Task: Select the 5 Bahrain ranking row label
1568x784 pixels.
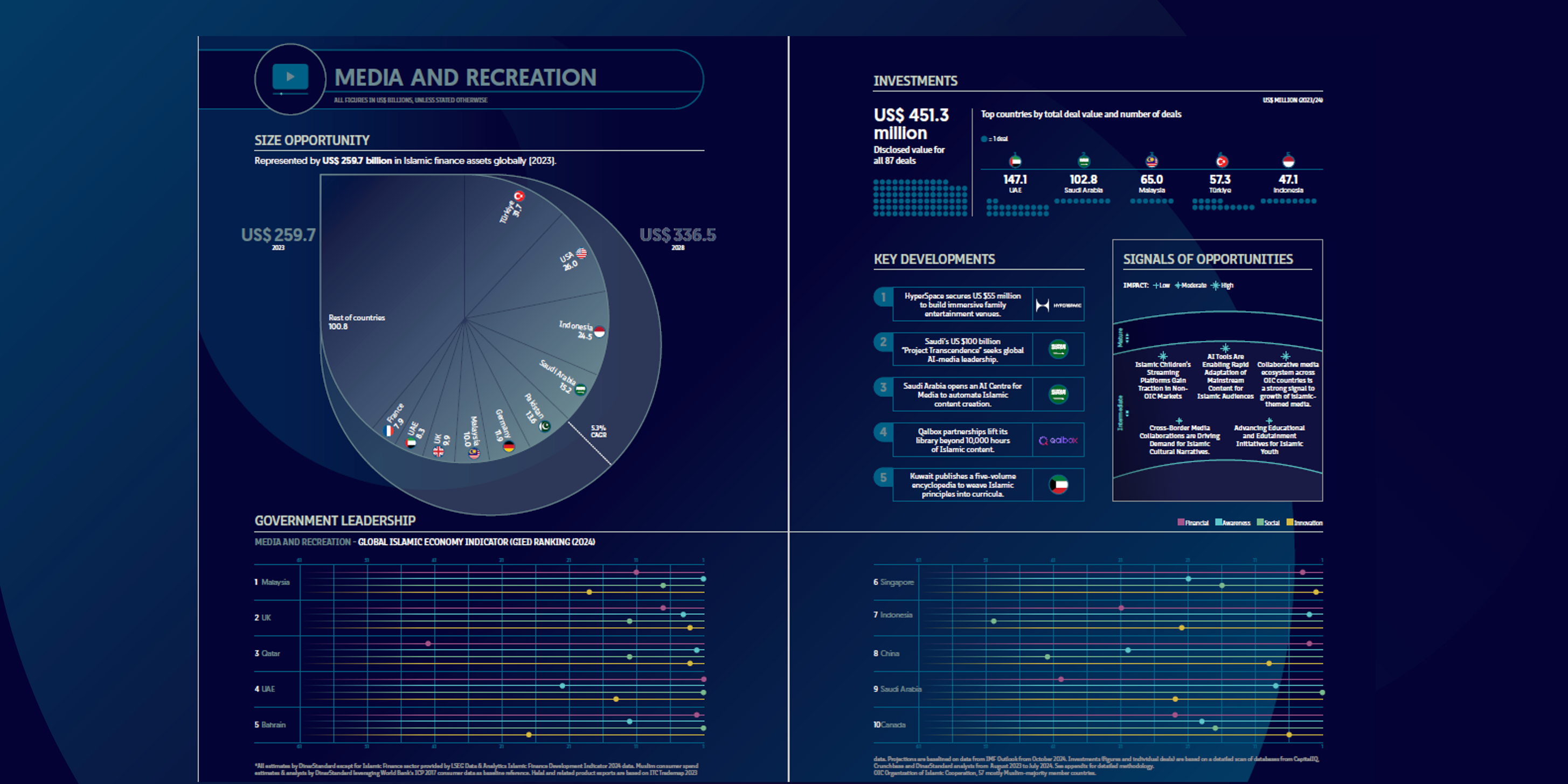Action: (x=269, y=724)
